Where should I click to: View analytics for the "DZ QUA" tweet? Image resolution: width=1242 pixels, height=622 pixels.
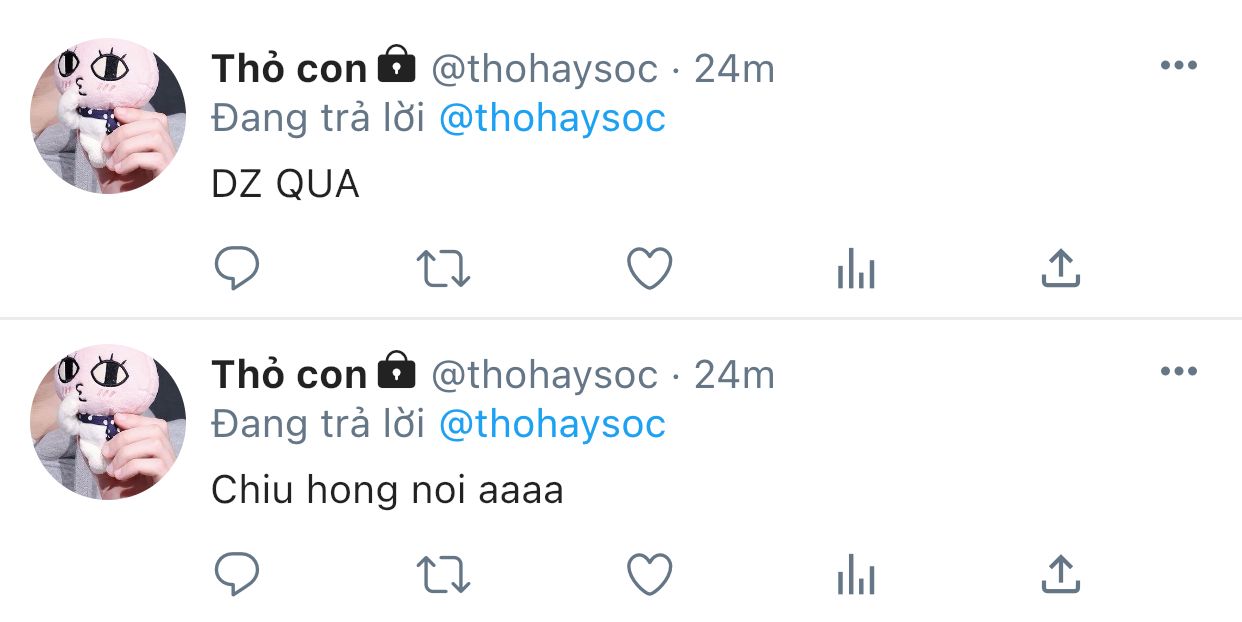856,269
